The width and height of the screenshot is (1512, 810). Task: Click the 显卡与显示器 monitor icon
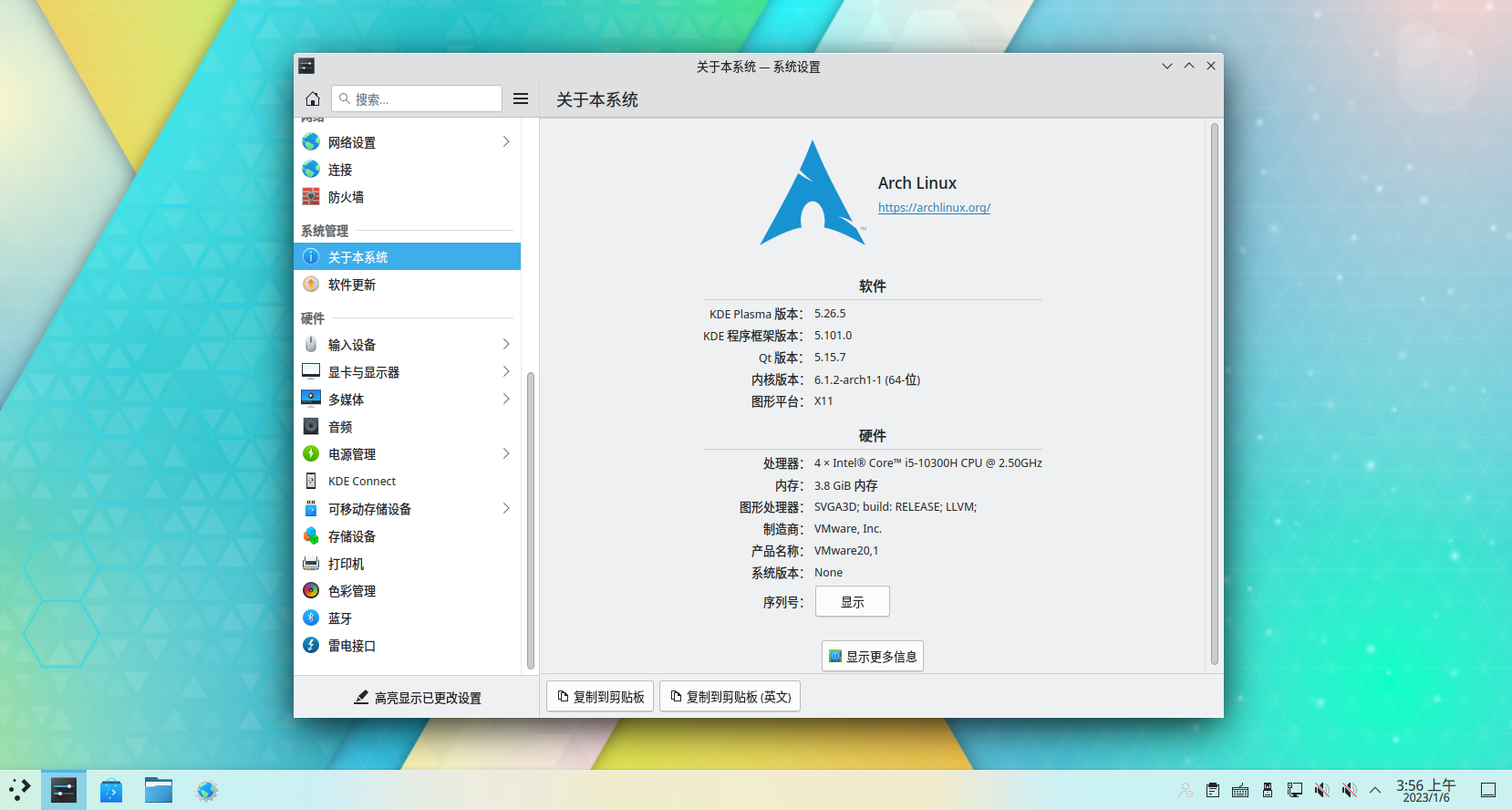coord(311,372)
